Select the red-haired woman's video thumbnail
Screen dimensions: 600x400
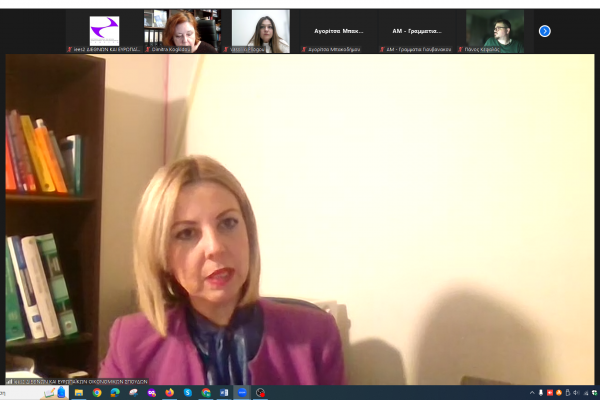(x=183, y=31)
